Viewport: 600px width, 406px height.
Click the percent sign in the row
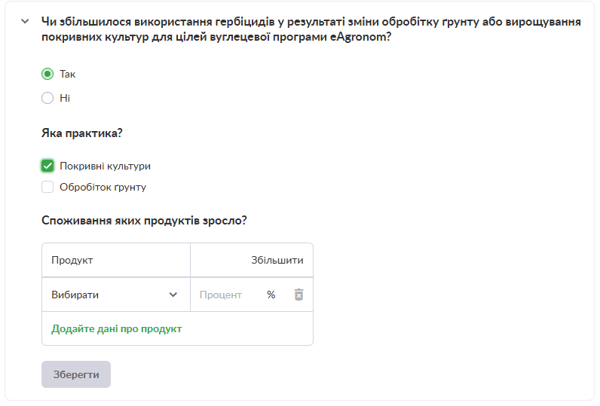tap(271, 295)
